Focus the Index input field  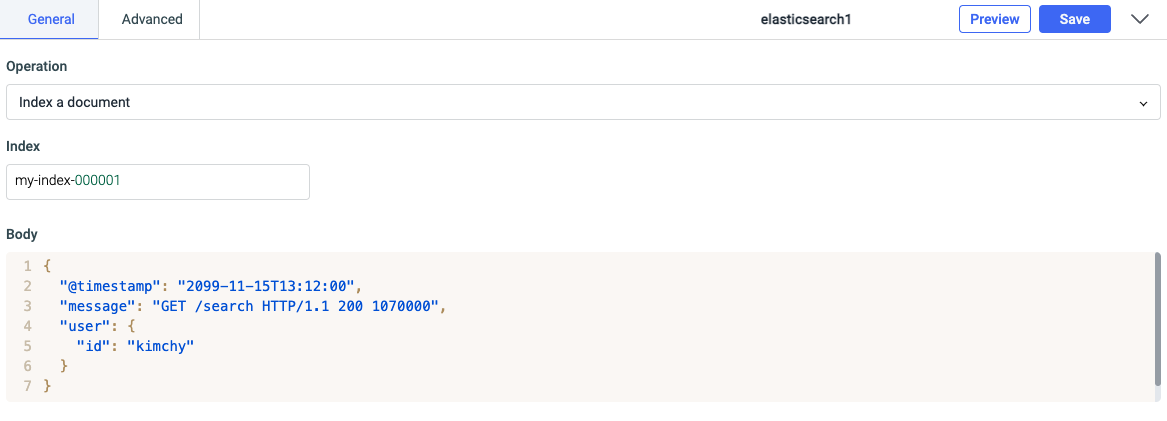click(158, 182)
